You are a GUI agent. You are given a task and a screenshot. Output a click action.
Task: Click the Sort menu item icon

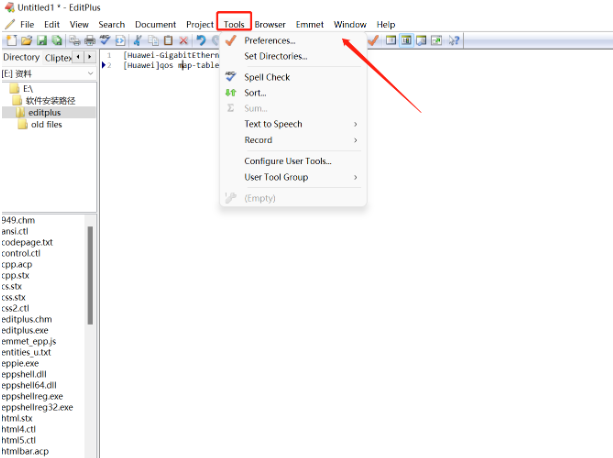point(231,93)
